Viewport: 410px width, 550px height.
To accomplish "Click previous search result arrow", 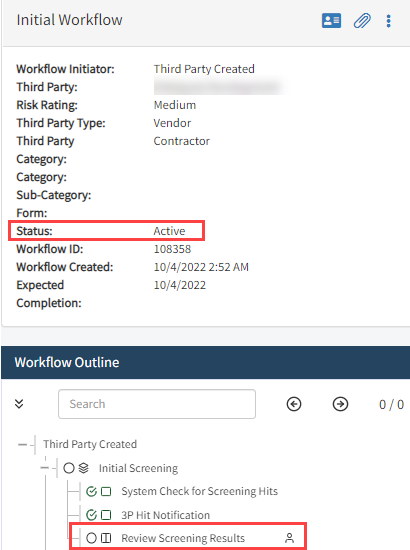I will (294, 404).
